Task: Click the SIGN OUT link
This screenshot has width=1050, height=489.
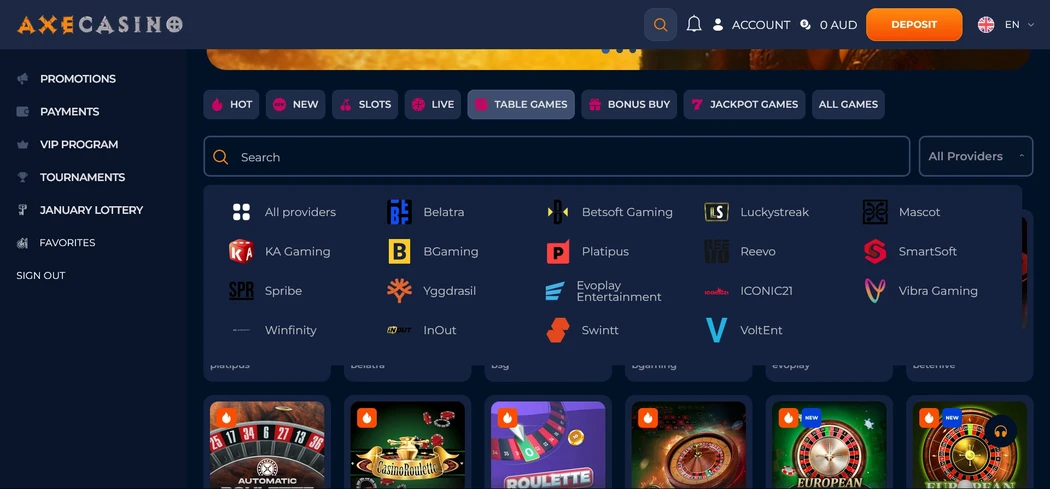Action: pos(41,275)
